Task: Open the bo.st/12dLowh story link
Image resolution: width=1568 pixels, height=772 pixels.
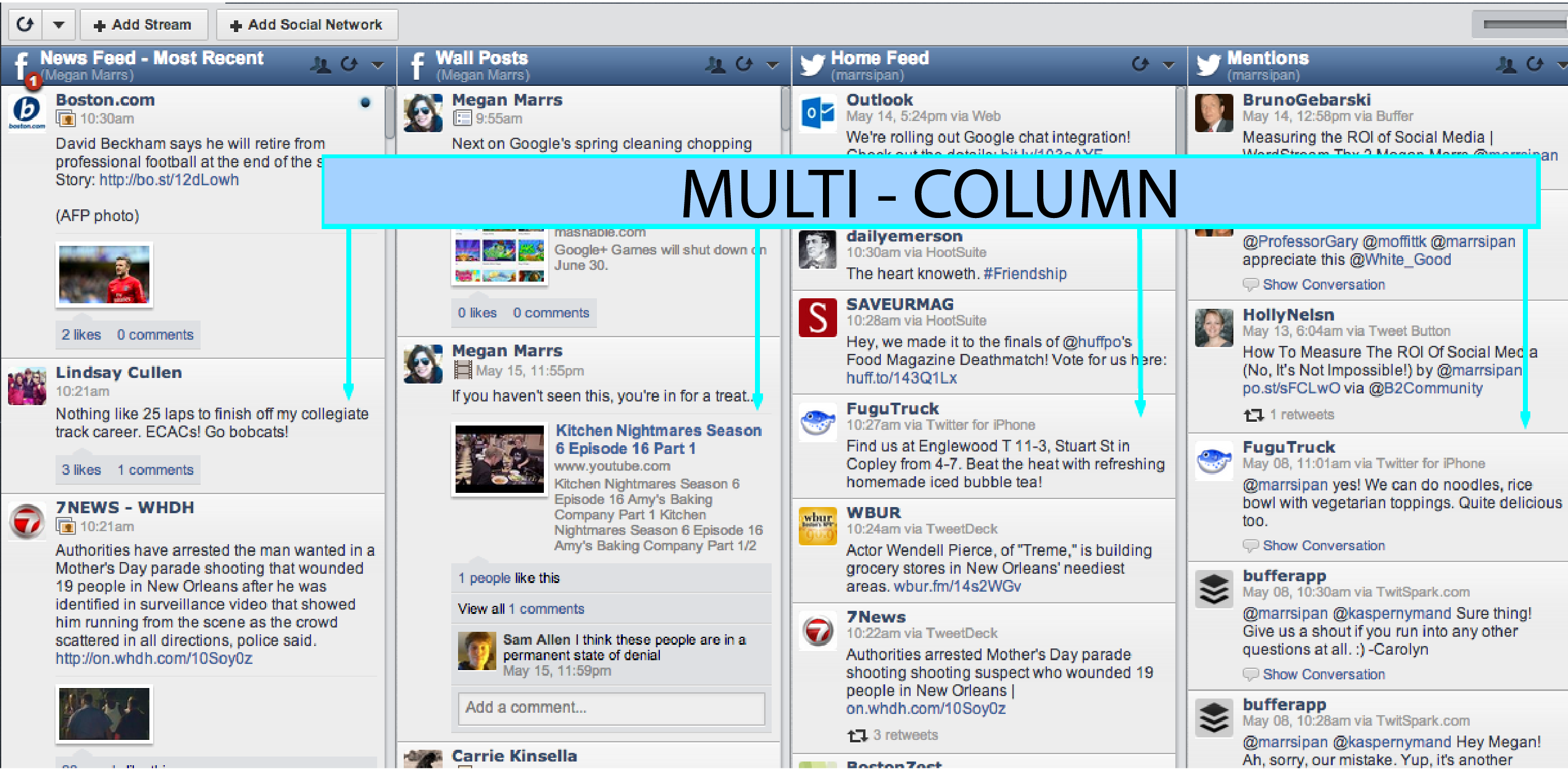Action: [169, 180]
